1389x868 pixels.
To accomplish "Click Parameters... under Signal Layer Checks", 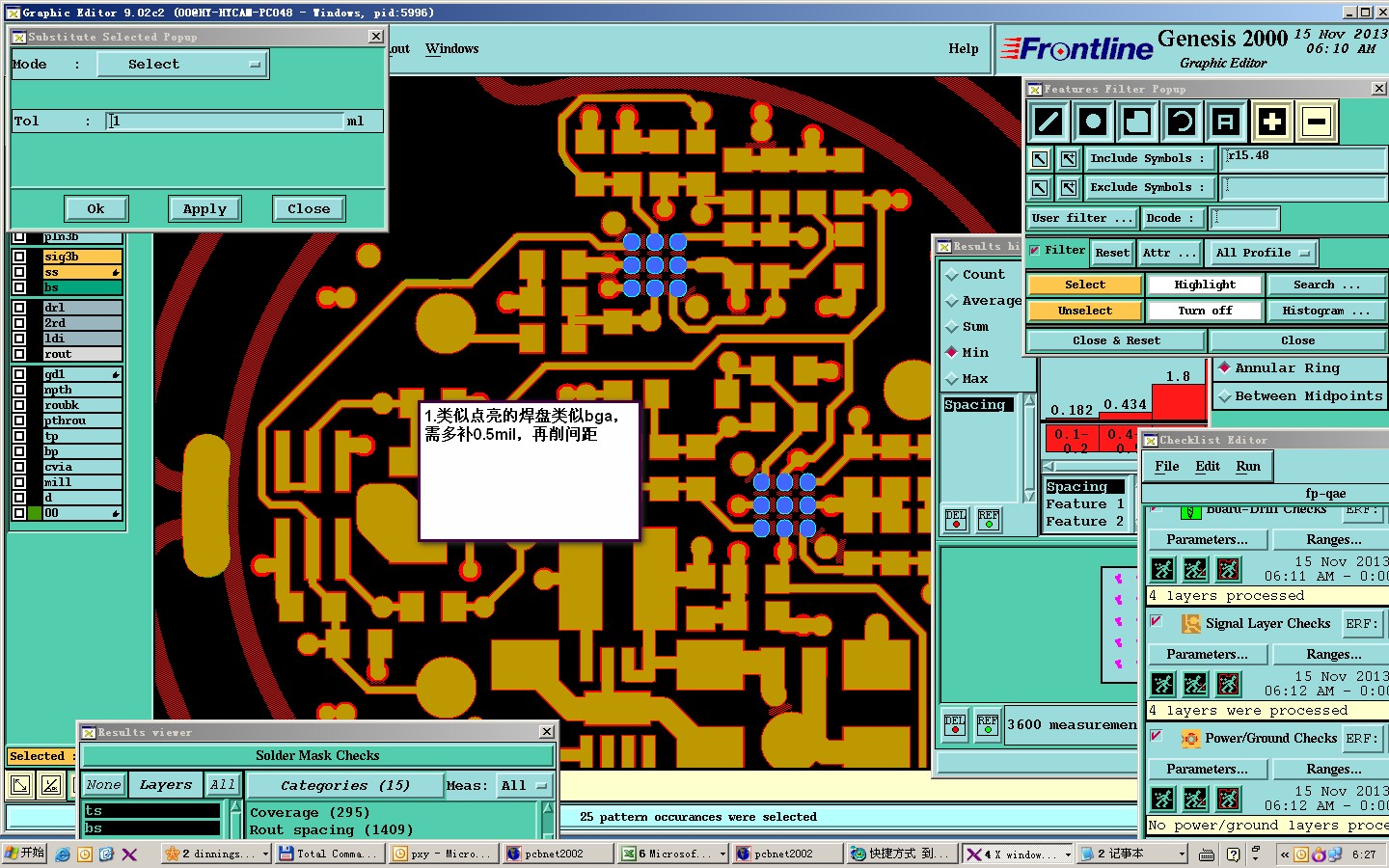I will tap(1207, 655).
